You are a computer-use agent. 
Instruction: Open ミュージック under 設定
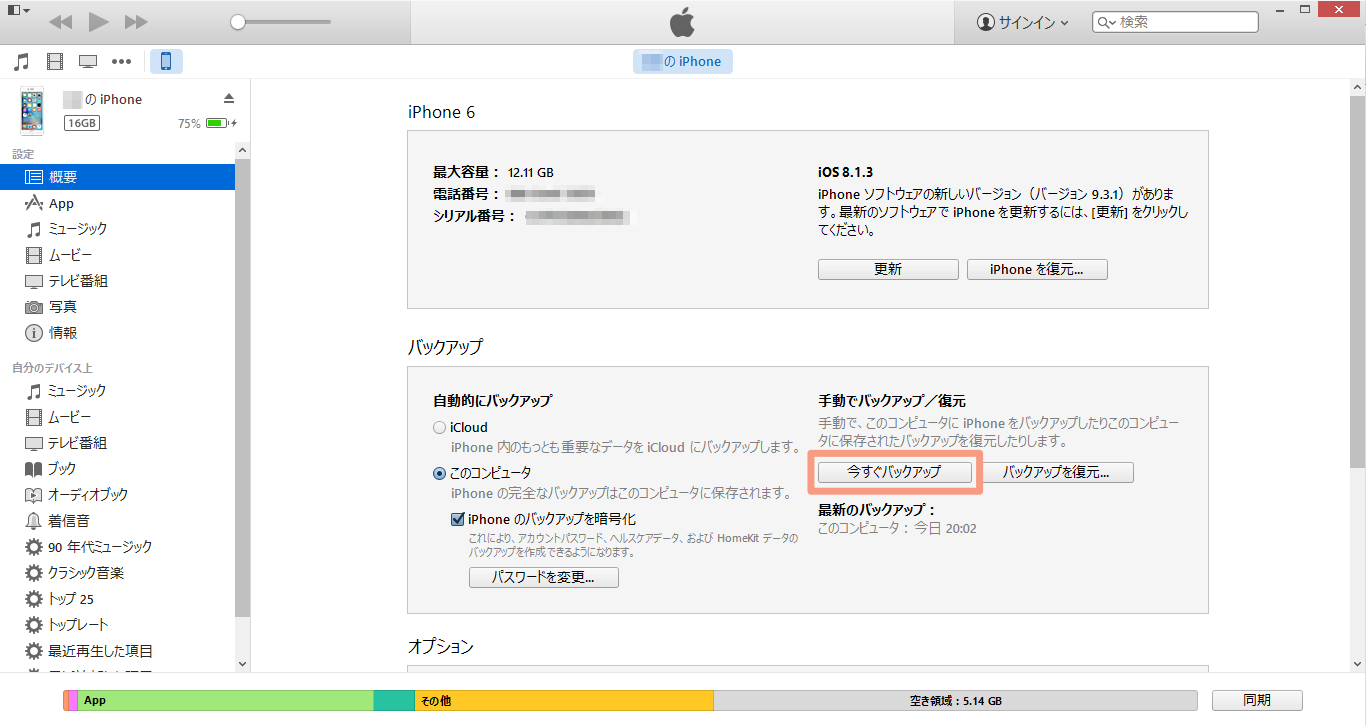tap(117, 229)
